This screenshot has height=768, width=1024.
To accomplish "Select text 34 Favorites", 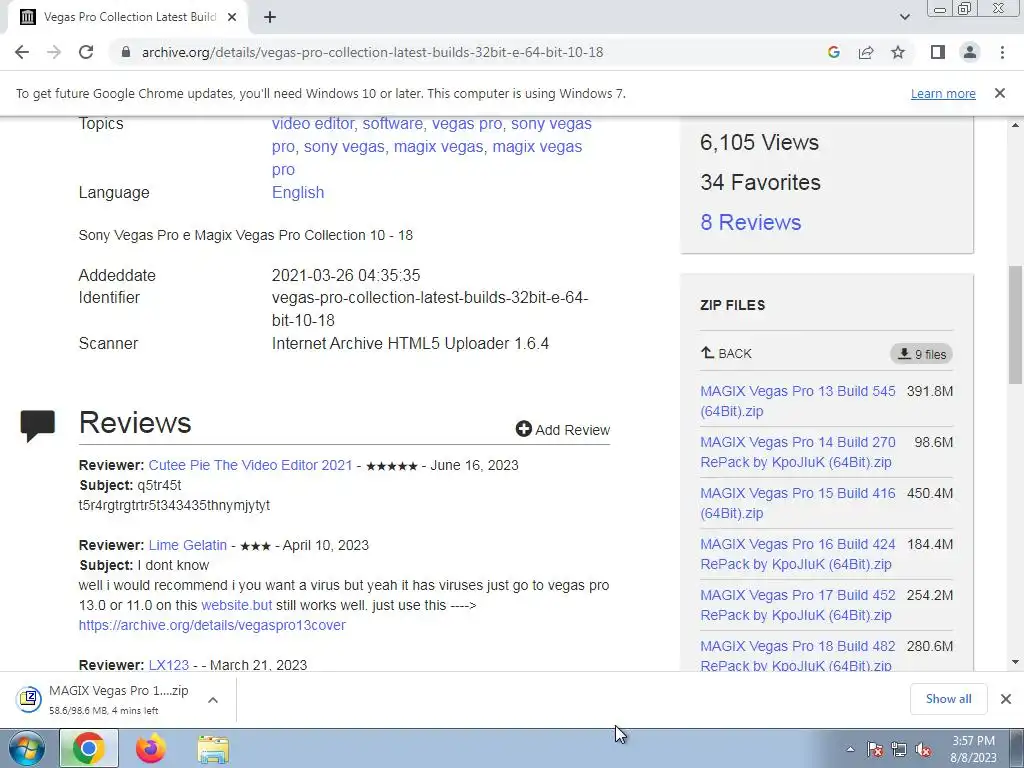I will pos(760,182).
